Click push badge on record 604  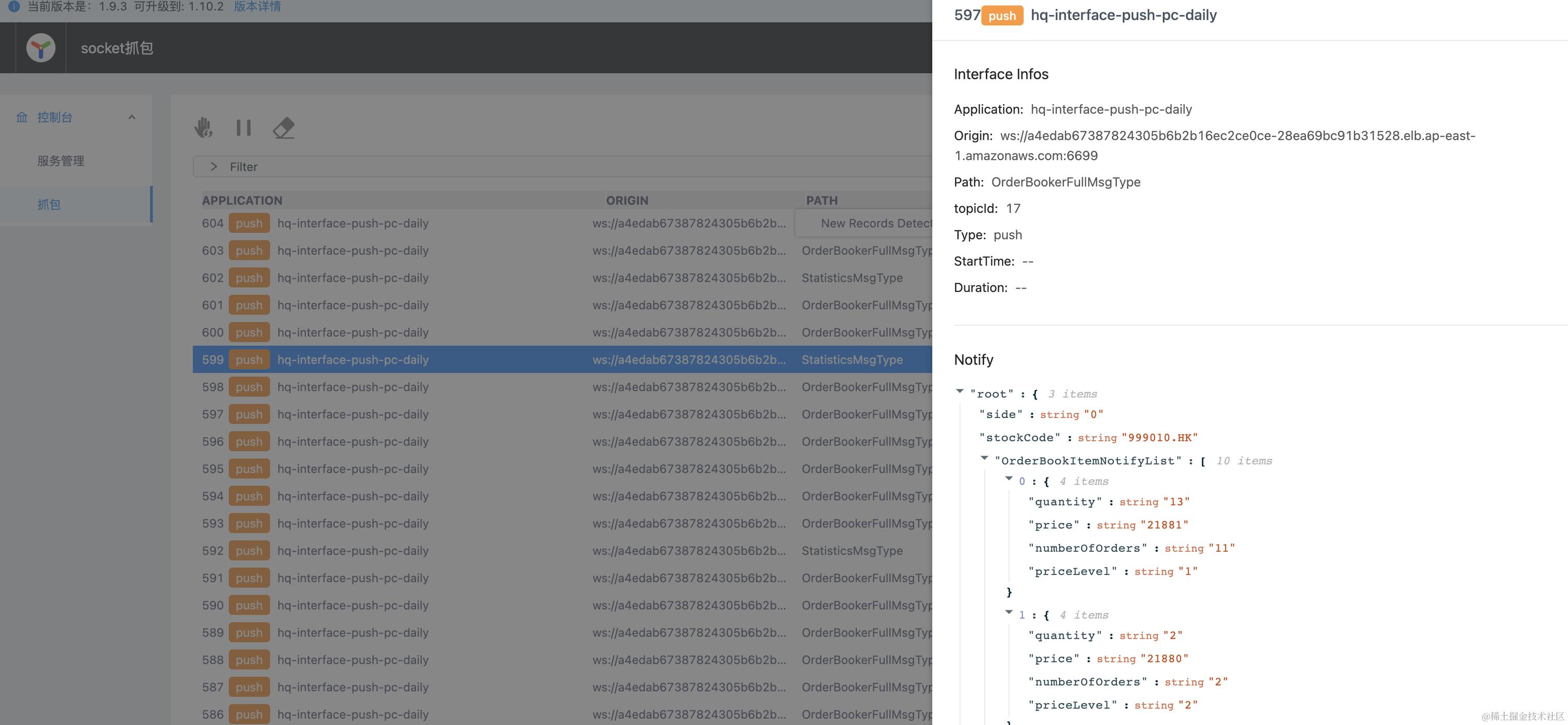[x=249, y=224]
